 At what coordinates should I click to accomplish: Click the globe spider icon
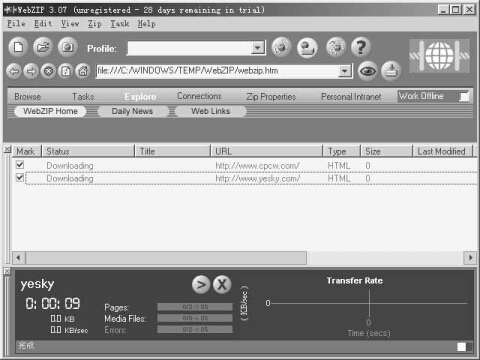pos(336,47)
